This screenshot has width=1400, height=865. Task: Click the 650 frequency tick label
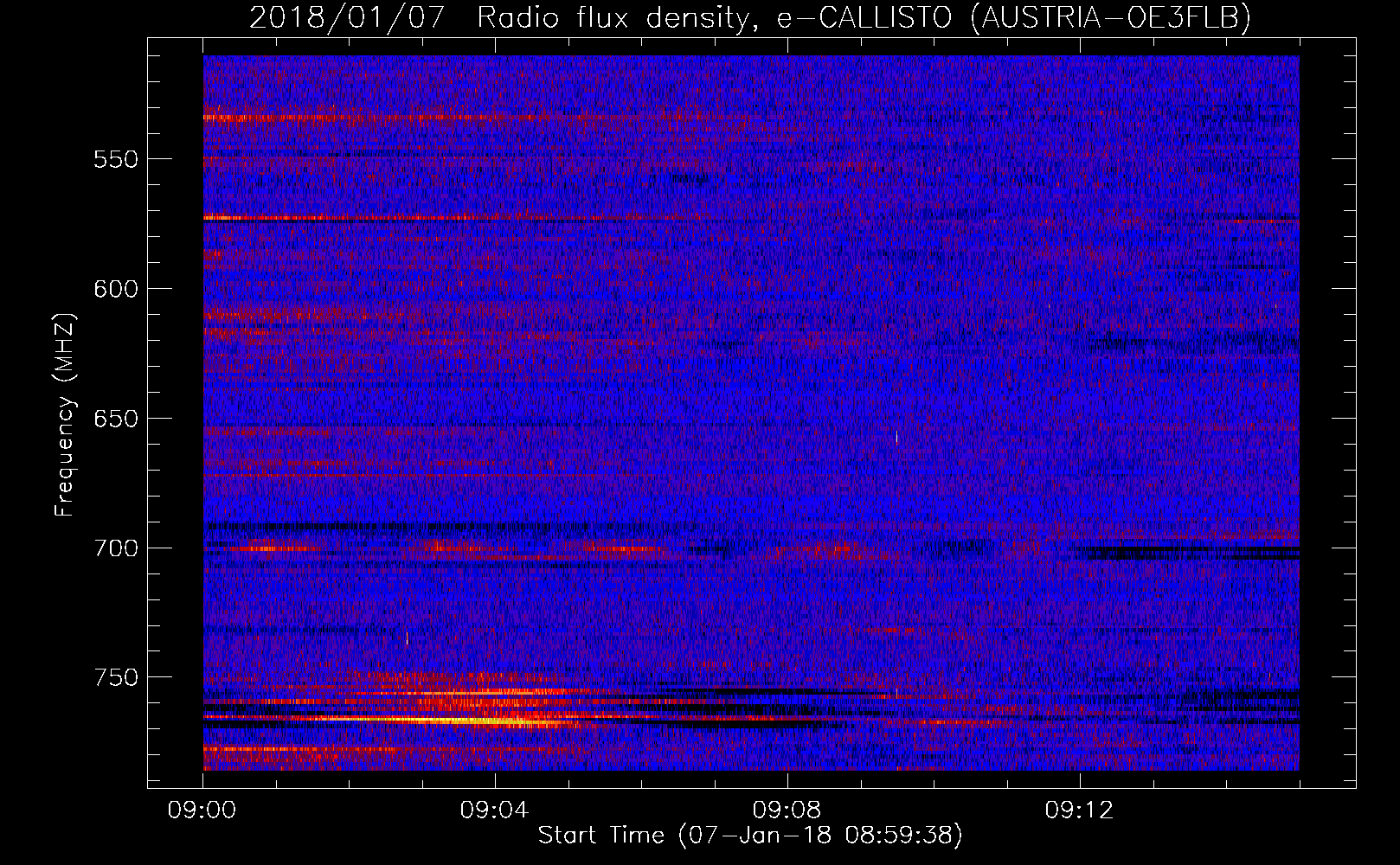click(x=116, y=419)
